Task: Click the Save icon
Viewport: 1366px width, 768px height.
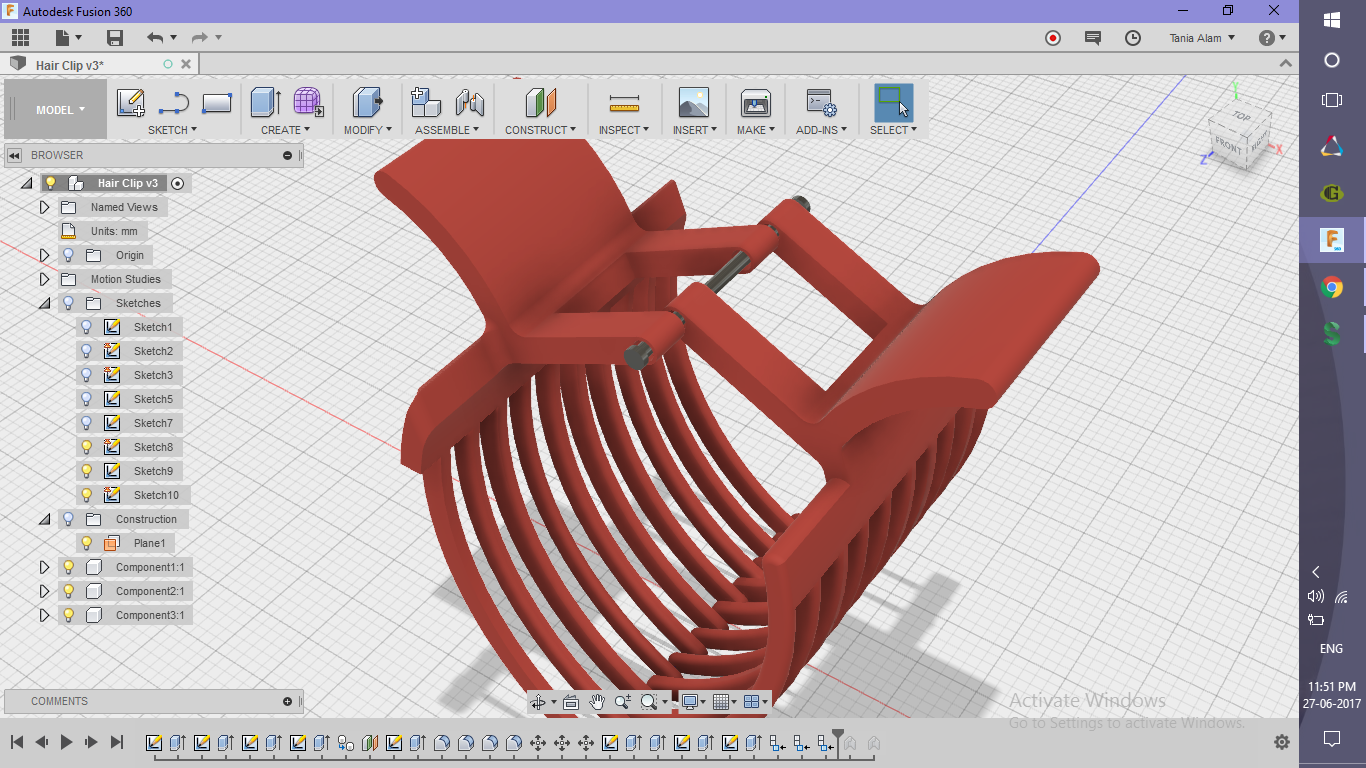Action: coord(115,38)
